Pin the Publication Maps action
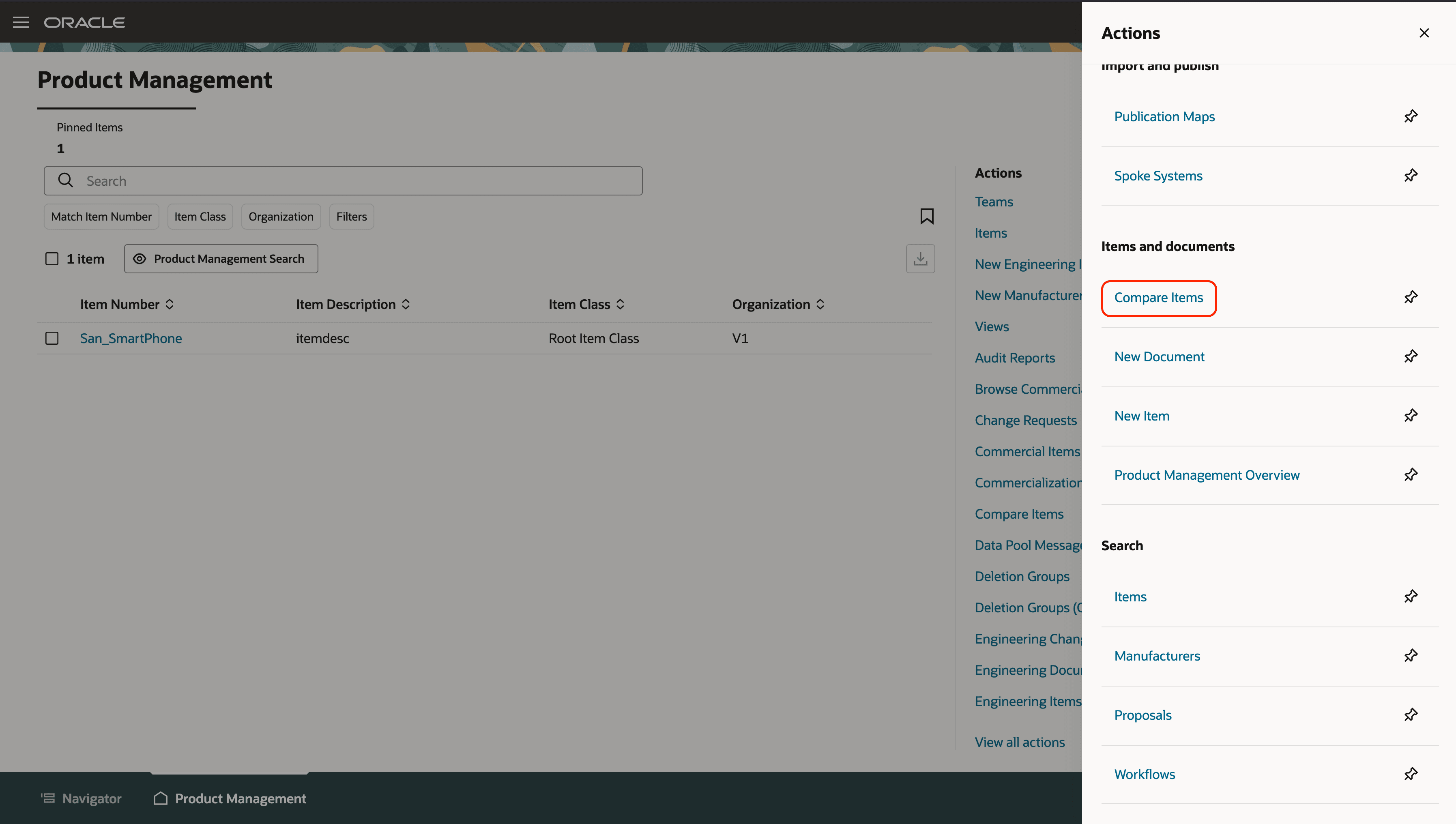This screenshot has width=1456, height=824. (1410, 116)
